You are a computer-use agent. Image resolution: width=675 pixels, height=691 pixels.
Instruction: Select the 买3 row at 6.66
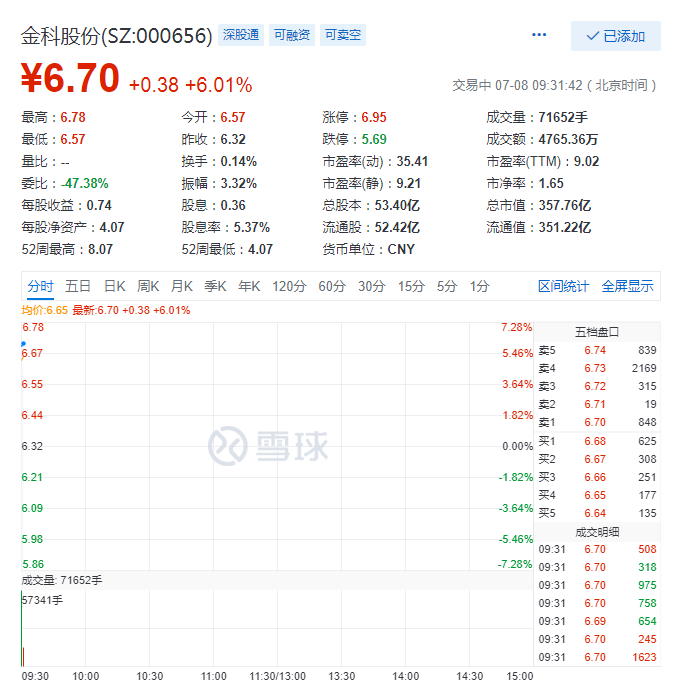[597, 477]
